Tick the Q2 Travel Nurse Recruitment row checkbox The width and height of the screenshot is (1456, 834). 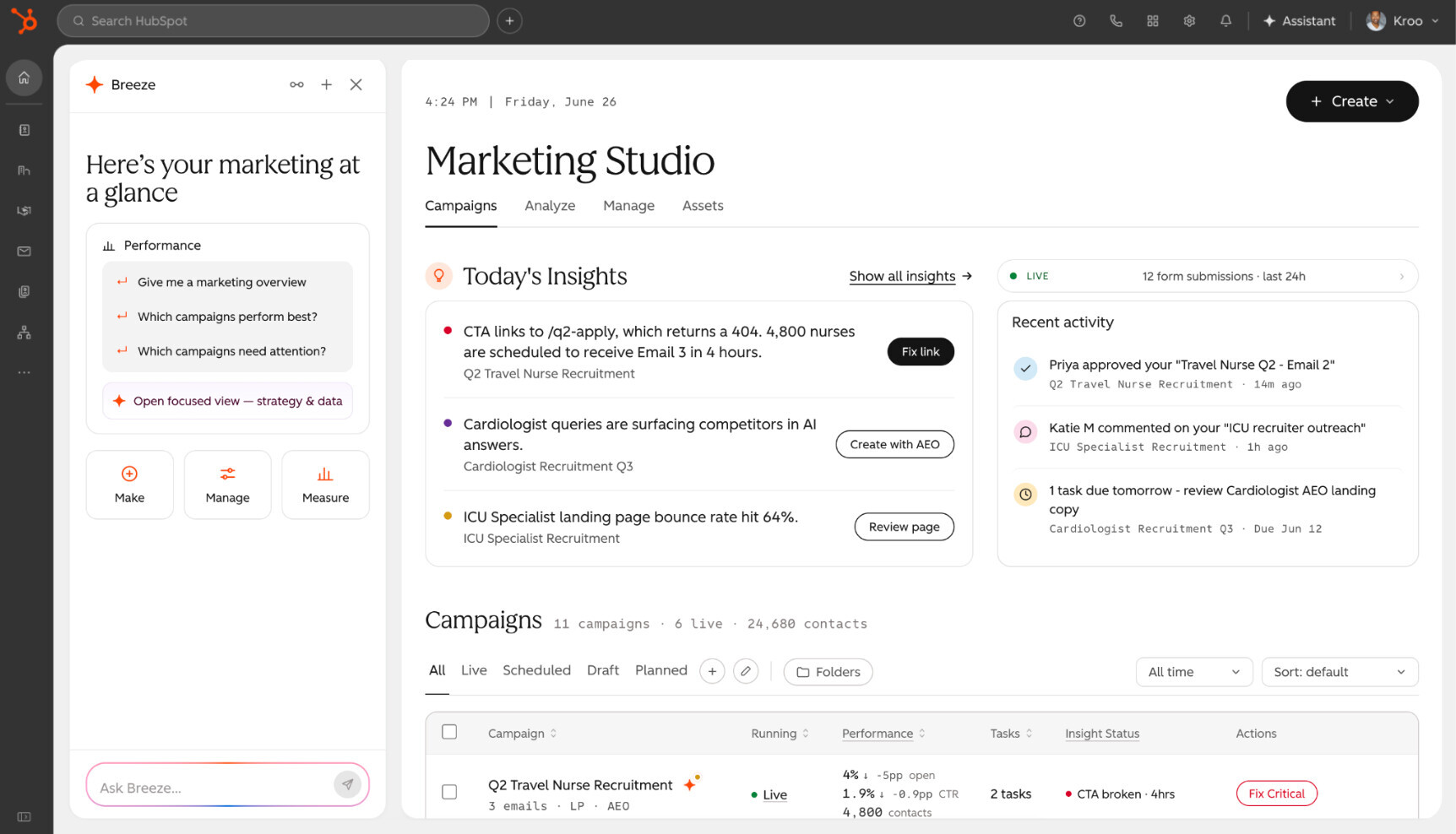(x=449, y=792)
